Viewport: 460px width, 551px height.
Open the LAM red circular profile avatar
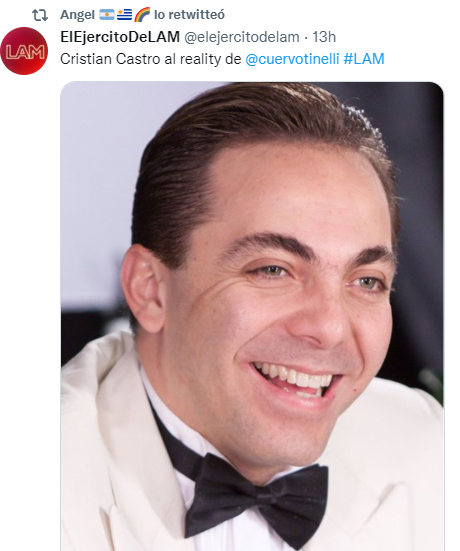24,51
